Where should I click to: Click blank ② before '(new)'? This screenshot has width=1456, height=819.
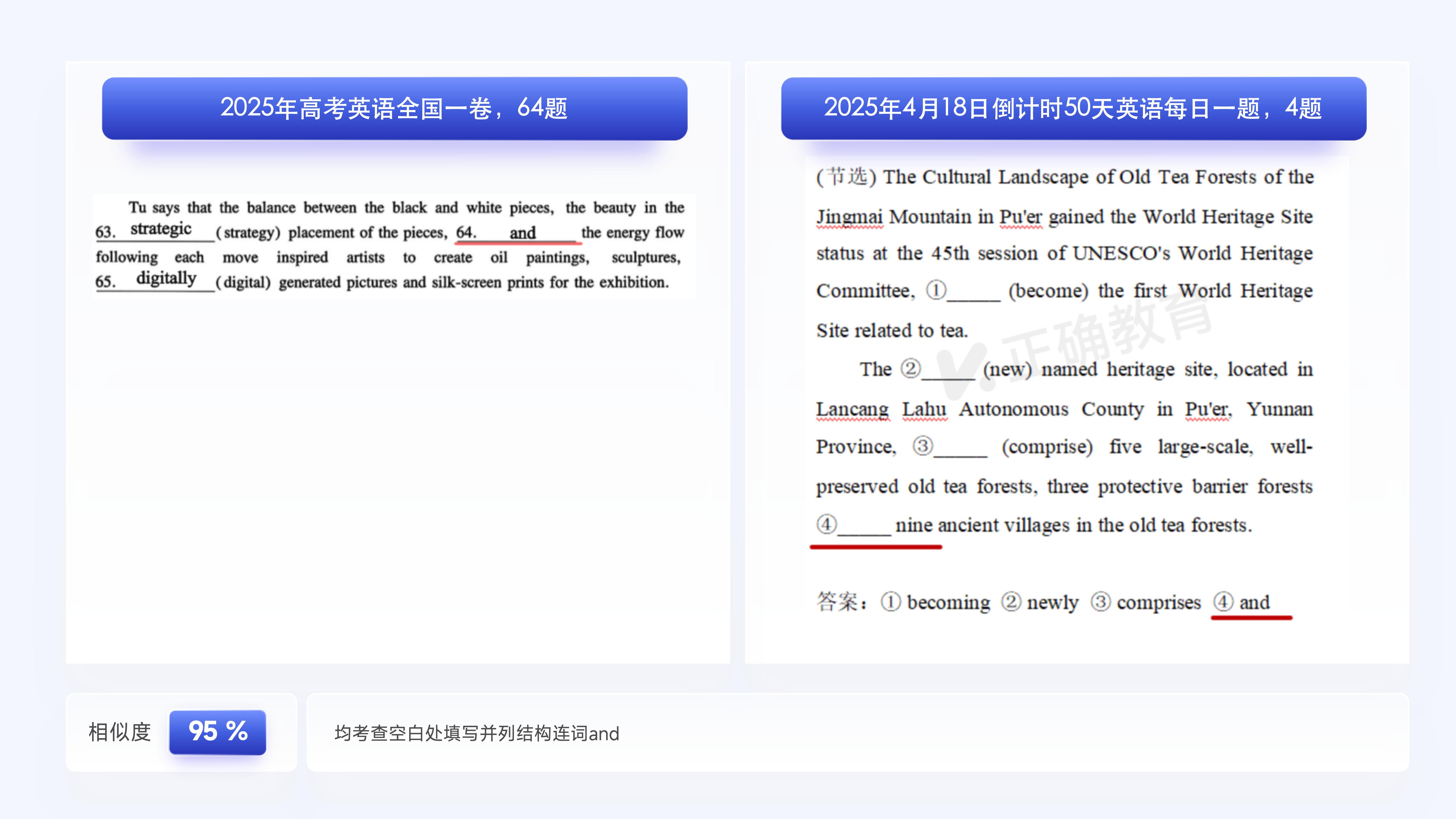tap(938, 370)
